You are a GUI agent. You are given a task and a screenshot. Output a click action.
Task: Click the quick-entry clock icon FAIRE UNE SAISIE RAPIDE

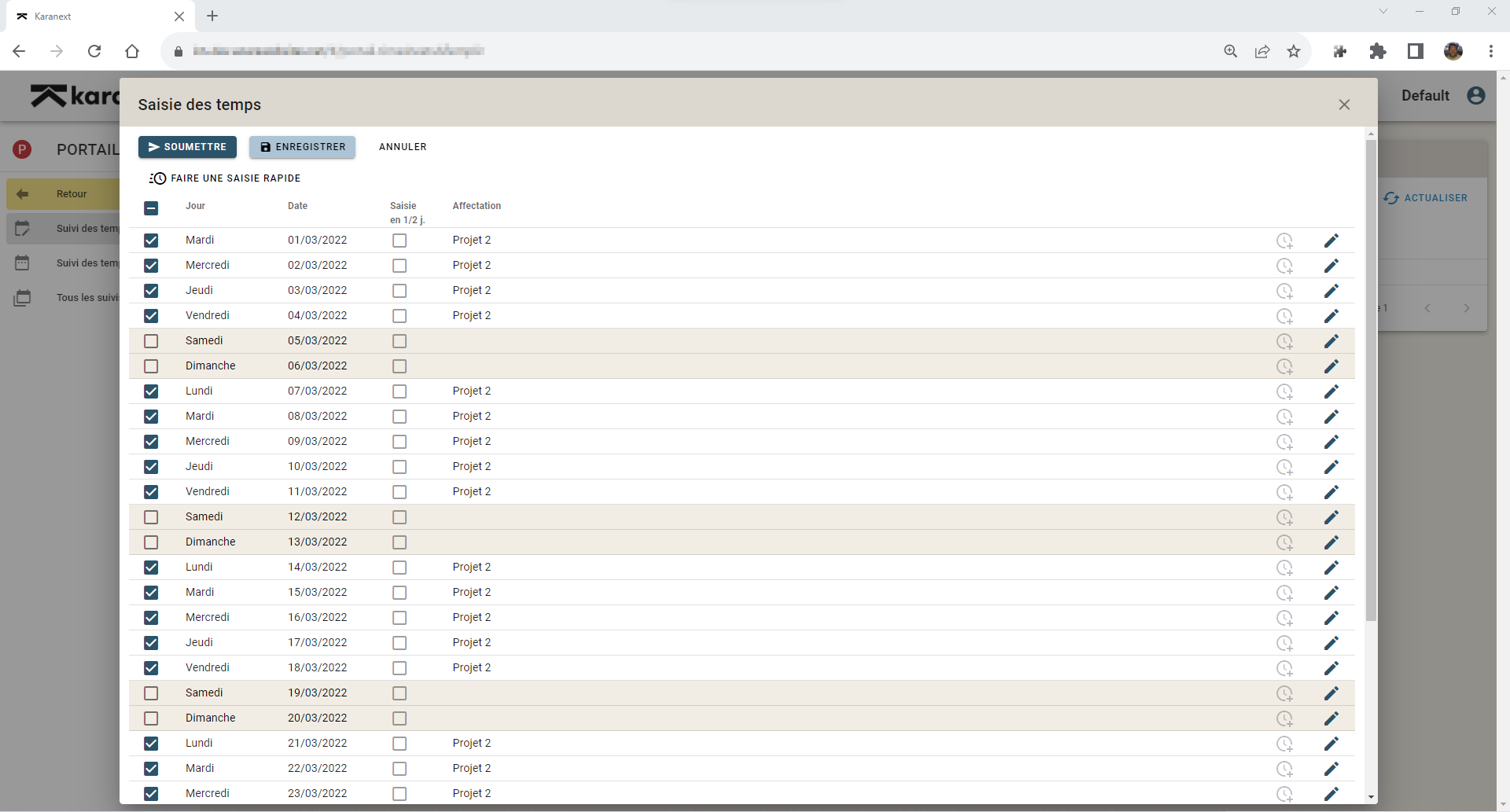click(157, 178)
